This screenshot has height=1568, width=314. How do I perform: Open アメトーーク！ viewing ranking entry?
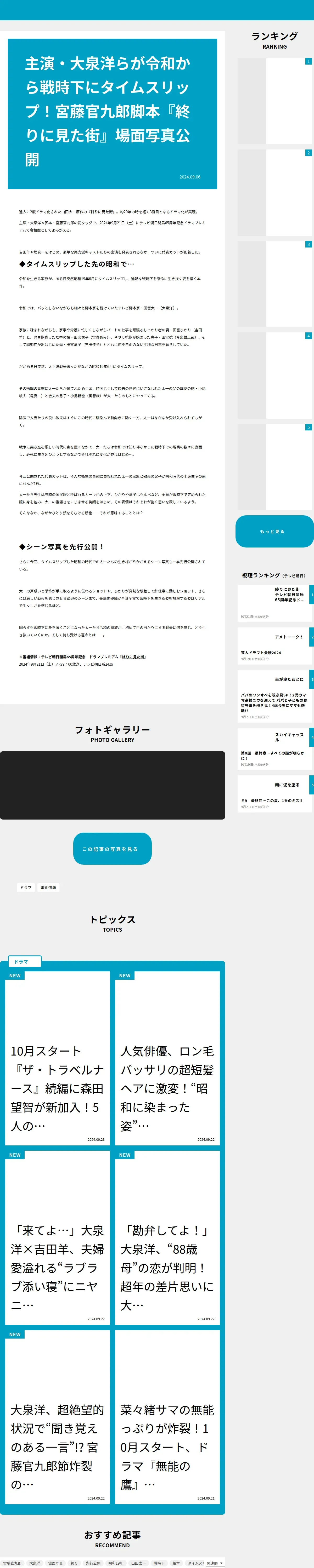point(276,645)
